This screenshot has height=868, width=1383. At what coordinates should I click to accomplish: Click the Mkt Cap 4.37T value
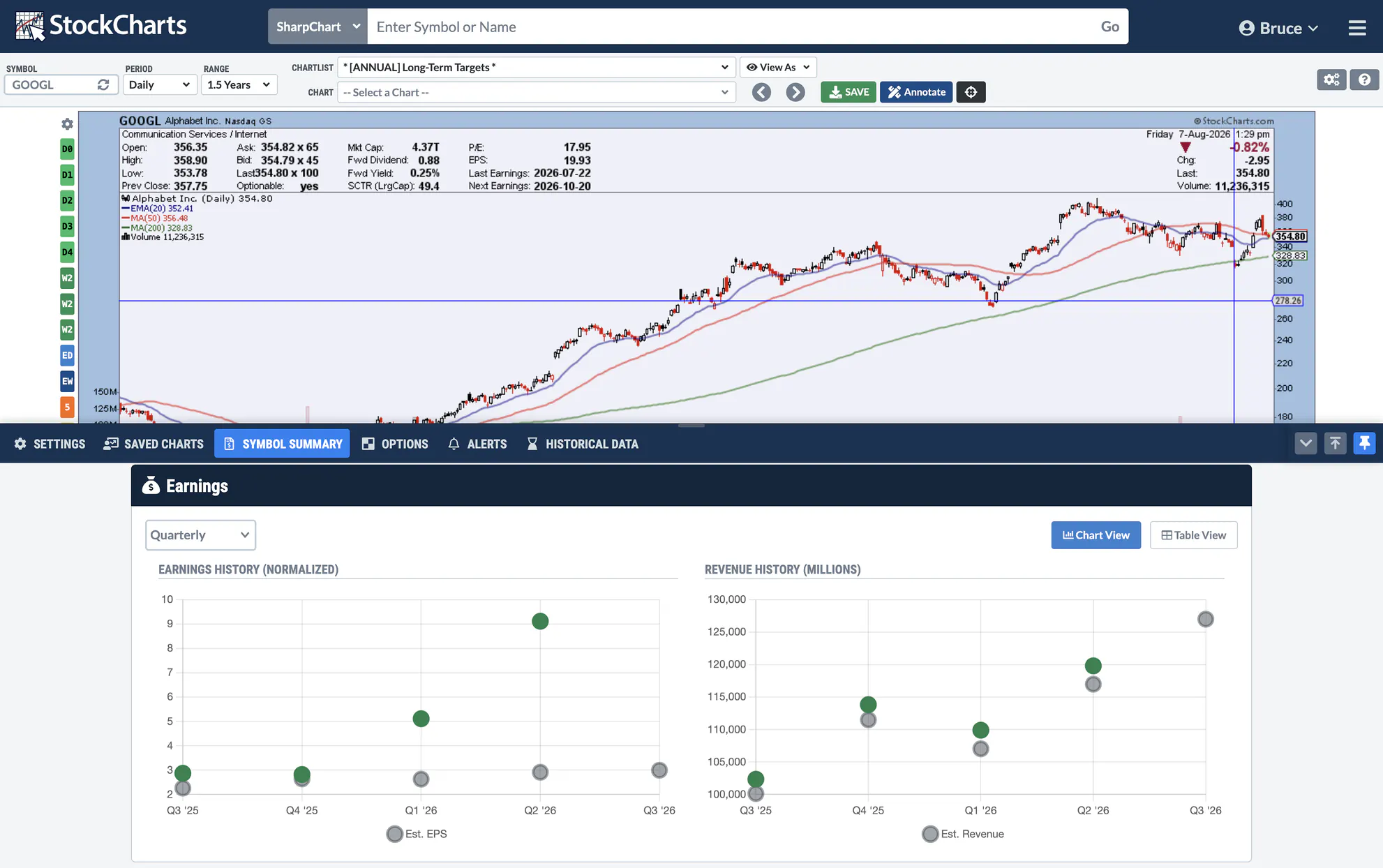click(x=426, y=147)
